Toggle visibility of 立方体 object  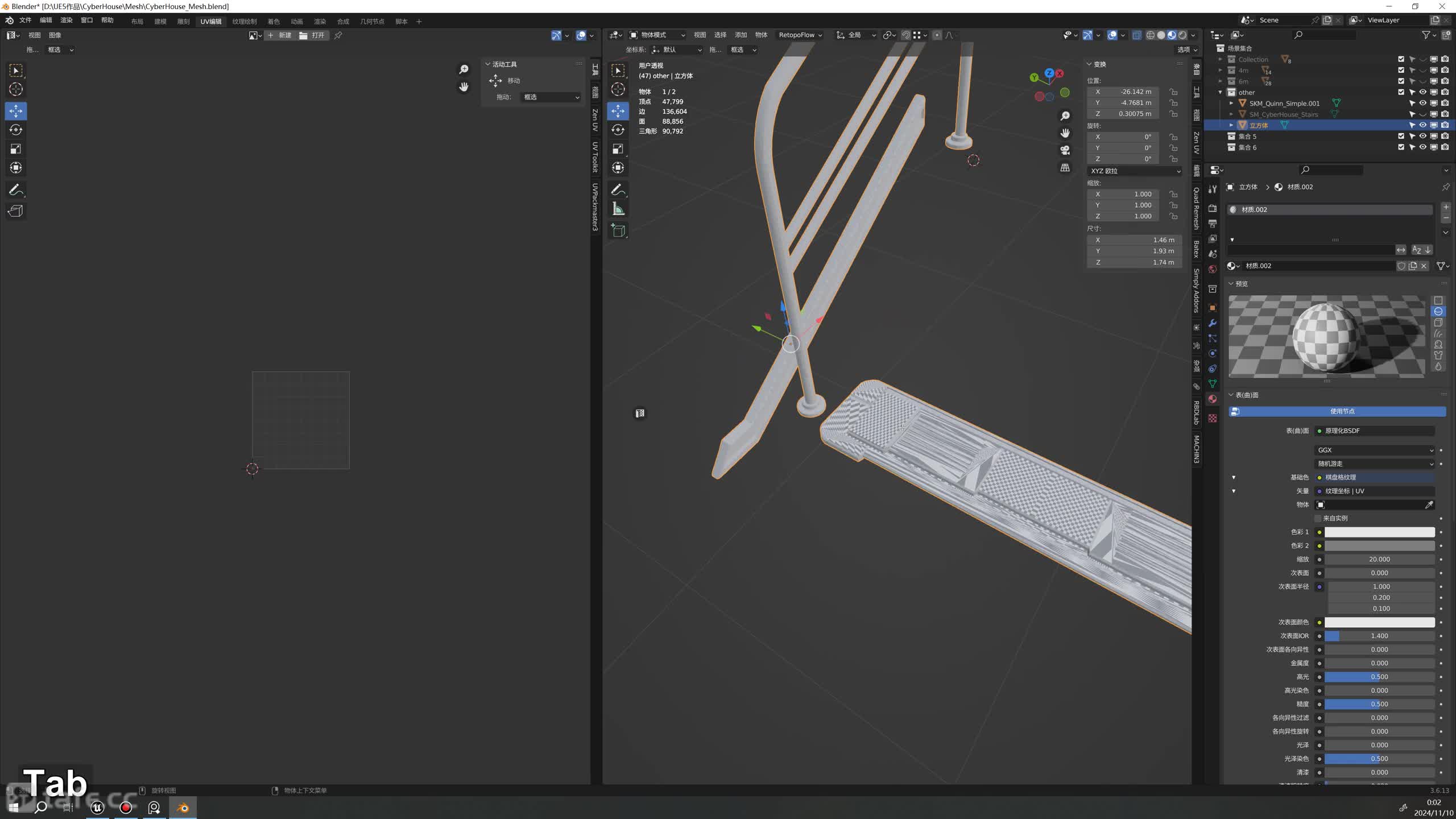(1422, 125)
